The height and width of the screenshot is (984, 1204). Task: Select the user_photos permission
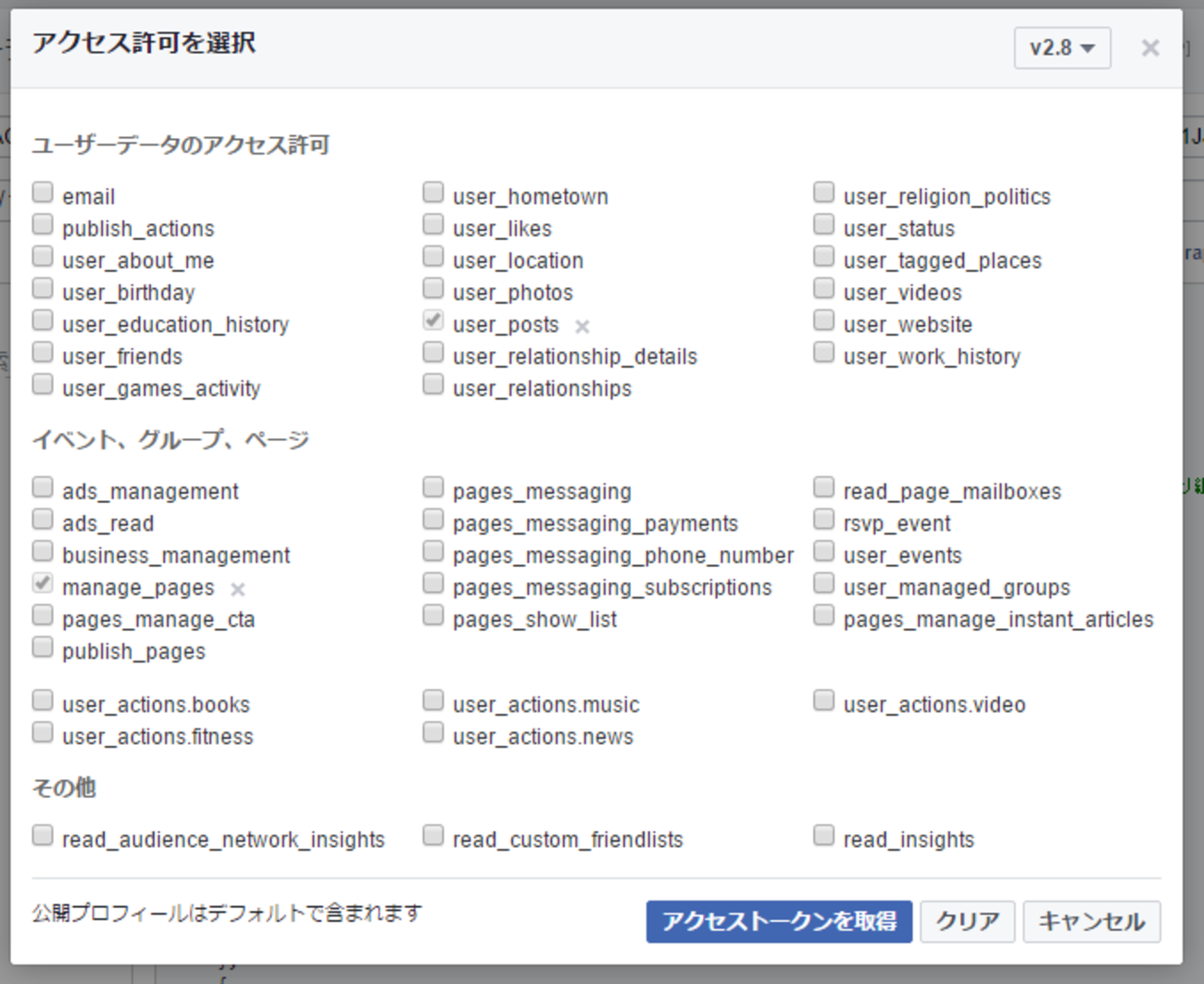[433, 288]
